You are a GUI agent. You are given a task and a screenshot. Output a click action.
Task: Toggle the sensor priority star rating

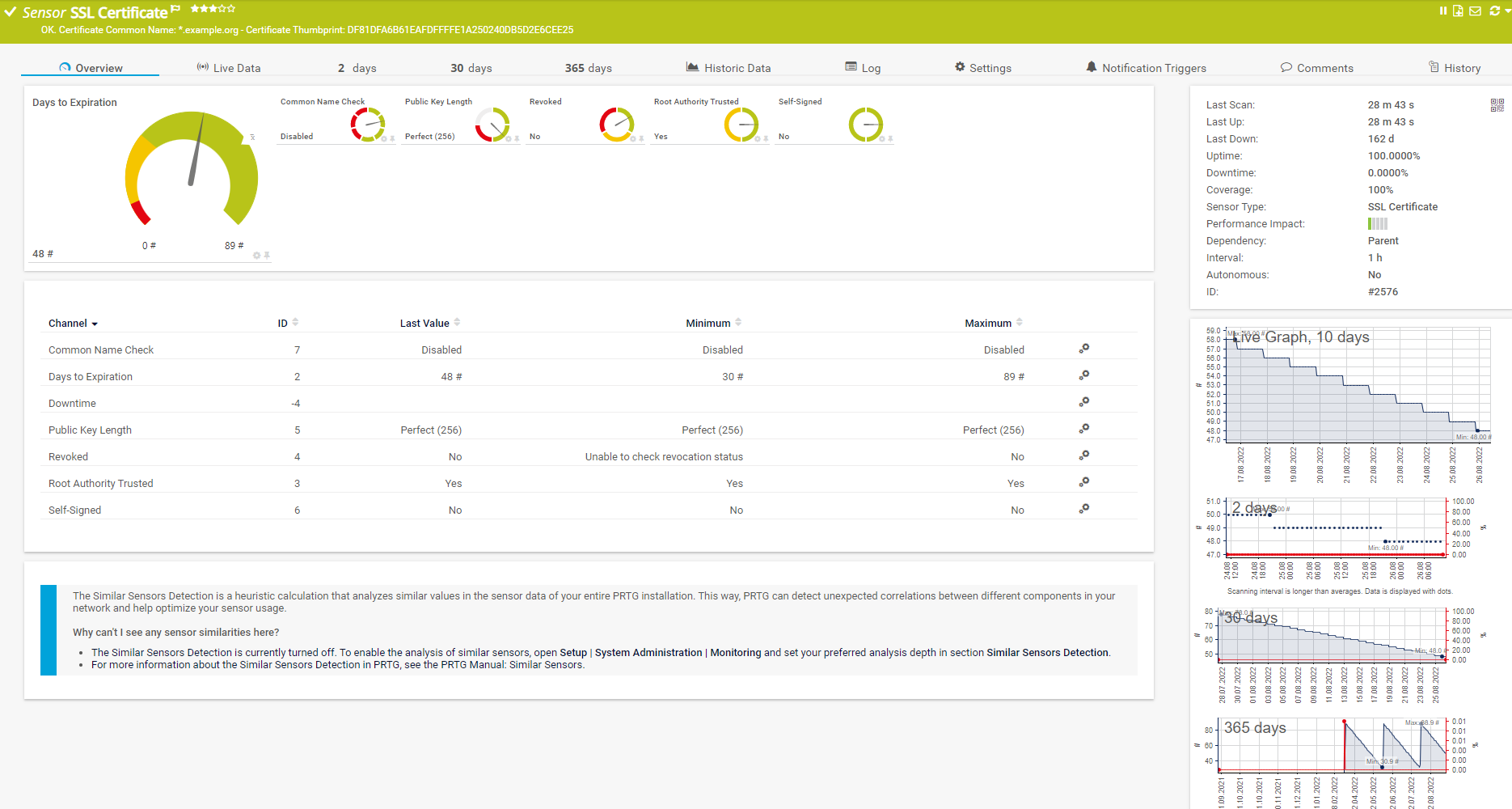(213, 9)
